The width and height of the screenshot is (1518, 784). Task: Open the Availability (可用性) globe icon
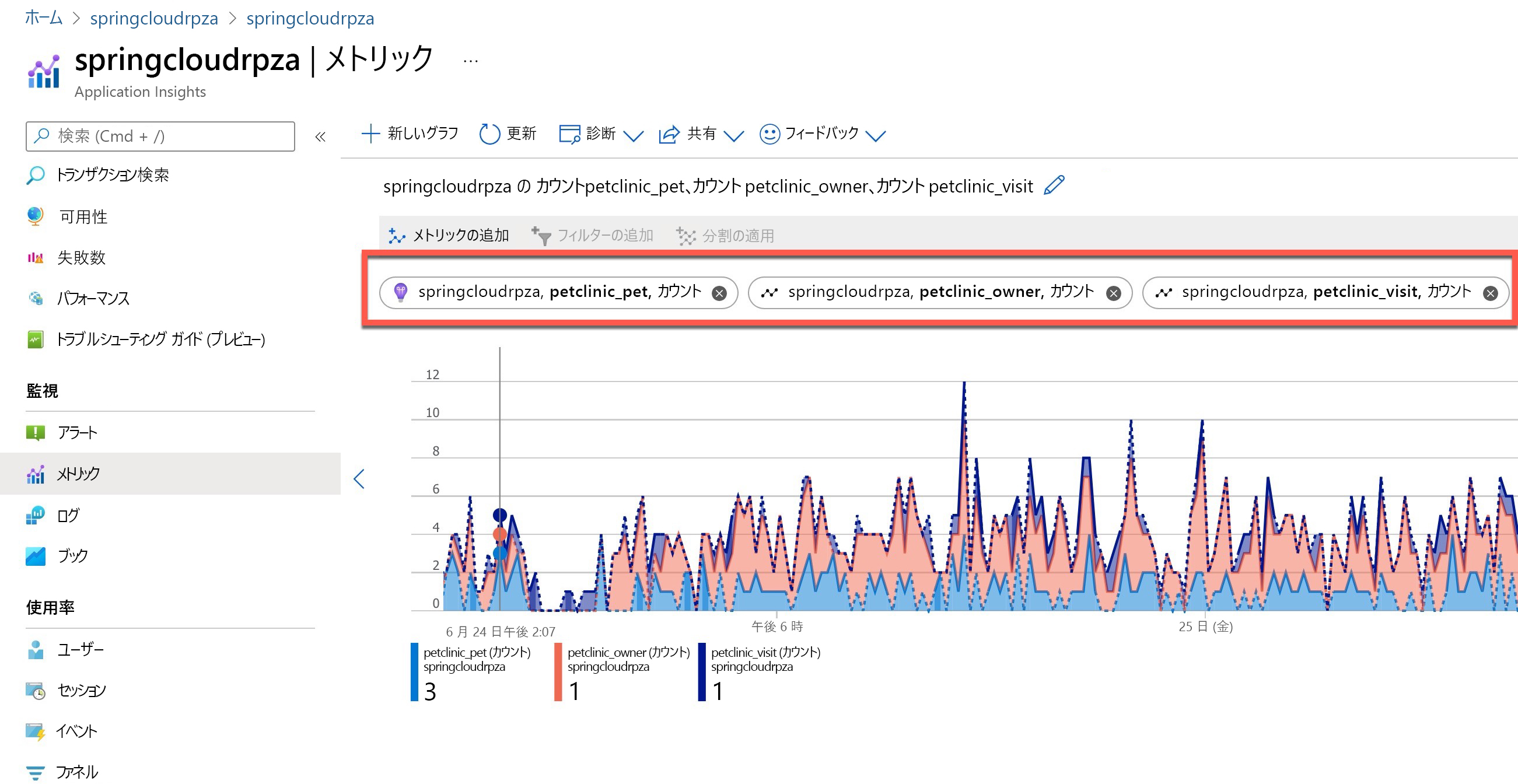[x=36, y=216]
